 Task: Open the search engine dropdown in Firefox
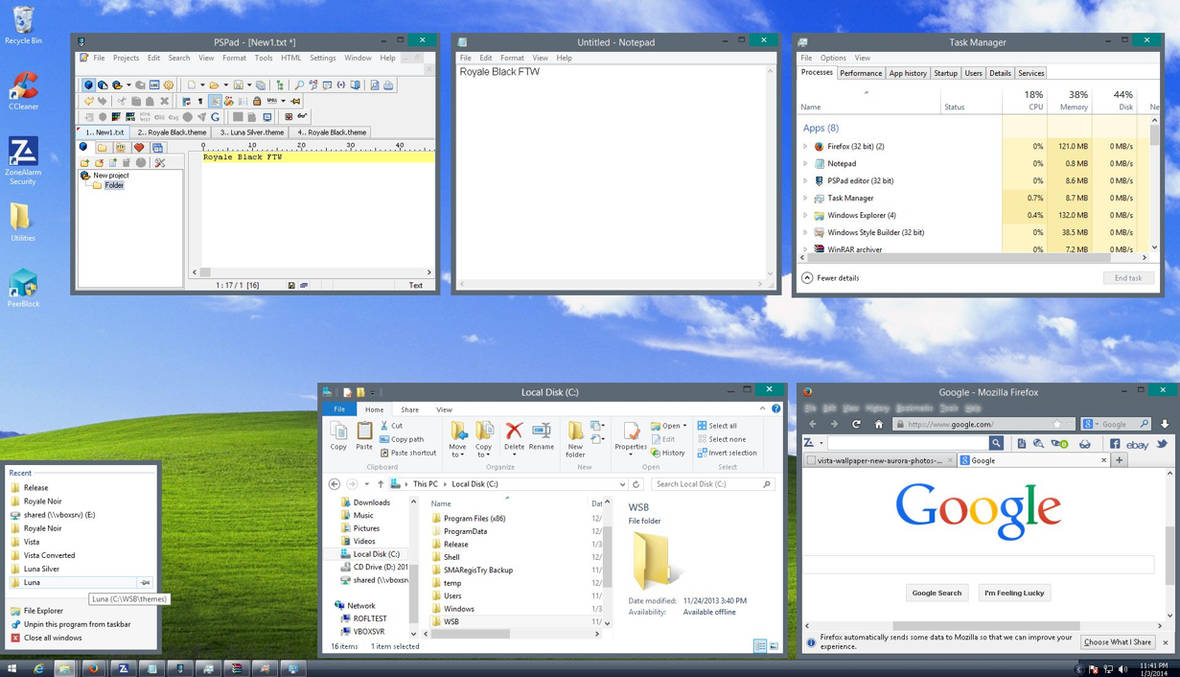click(1099, 424)
